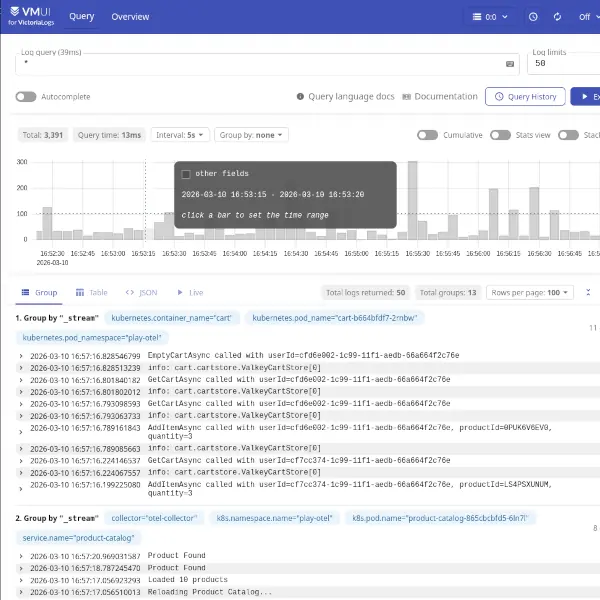Click the Query History button
The image size is (600, 600).
(x=524, y=97)
